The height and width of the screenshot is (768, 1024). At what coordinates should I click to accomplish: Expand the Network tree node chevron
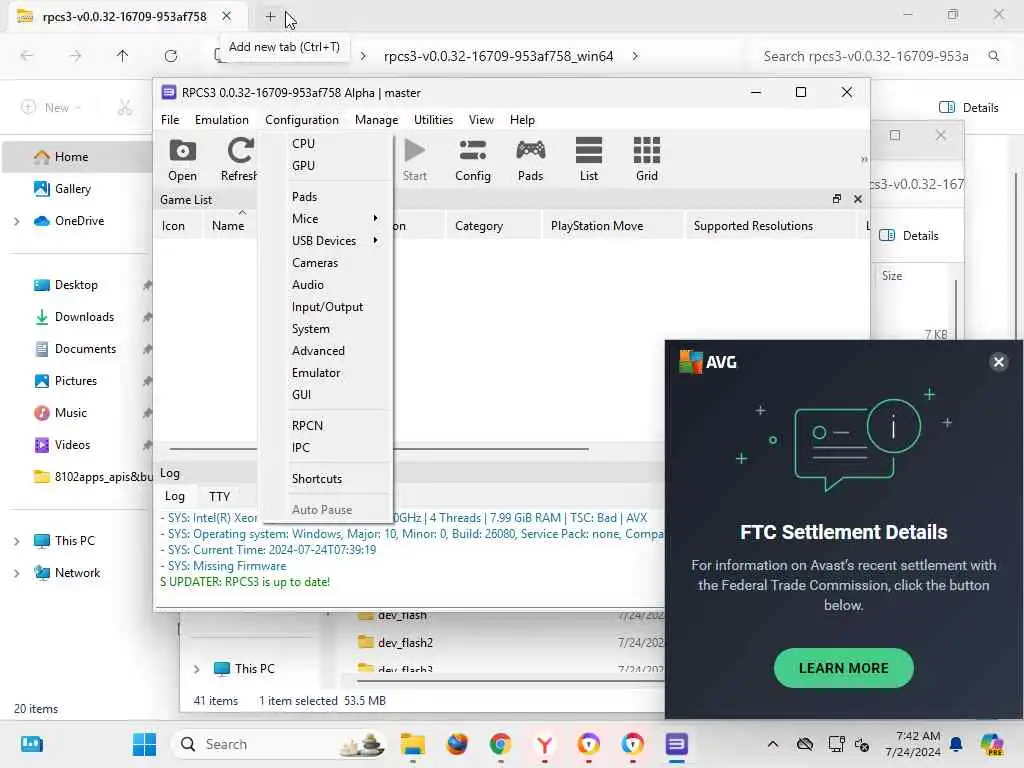click(16, 573)
